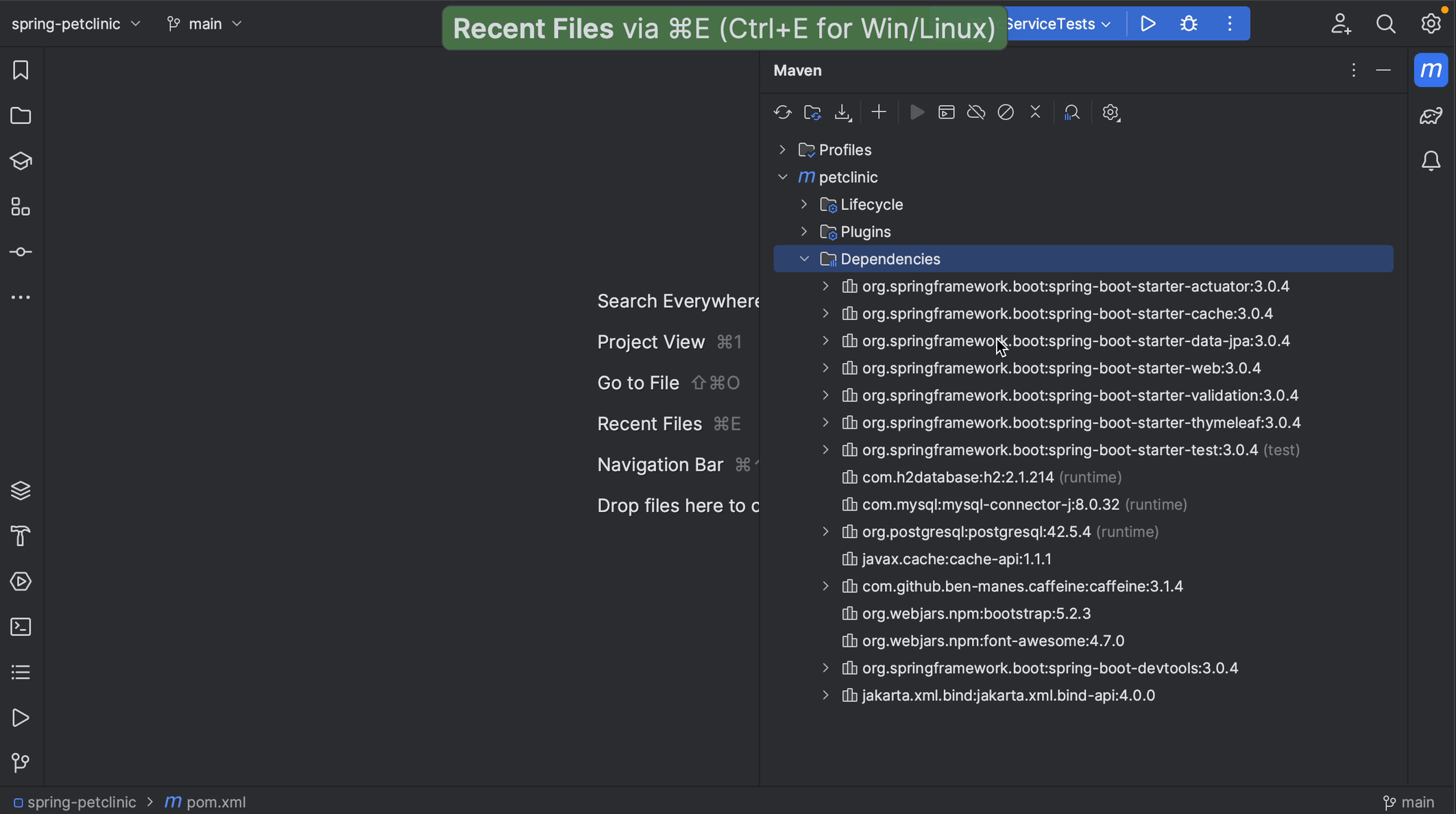Screen dimensions: 1456x814
Task: Reload all Maven projects with sync icon
Action: (783, 112)
